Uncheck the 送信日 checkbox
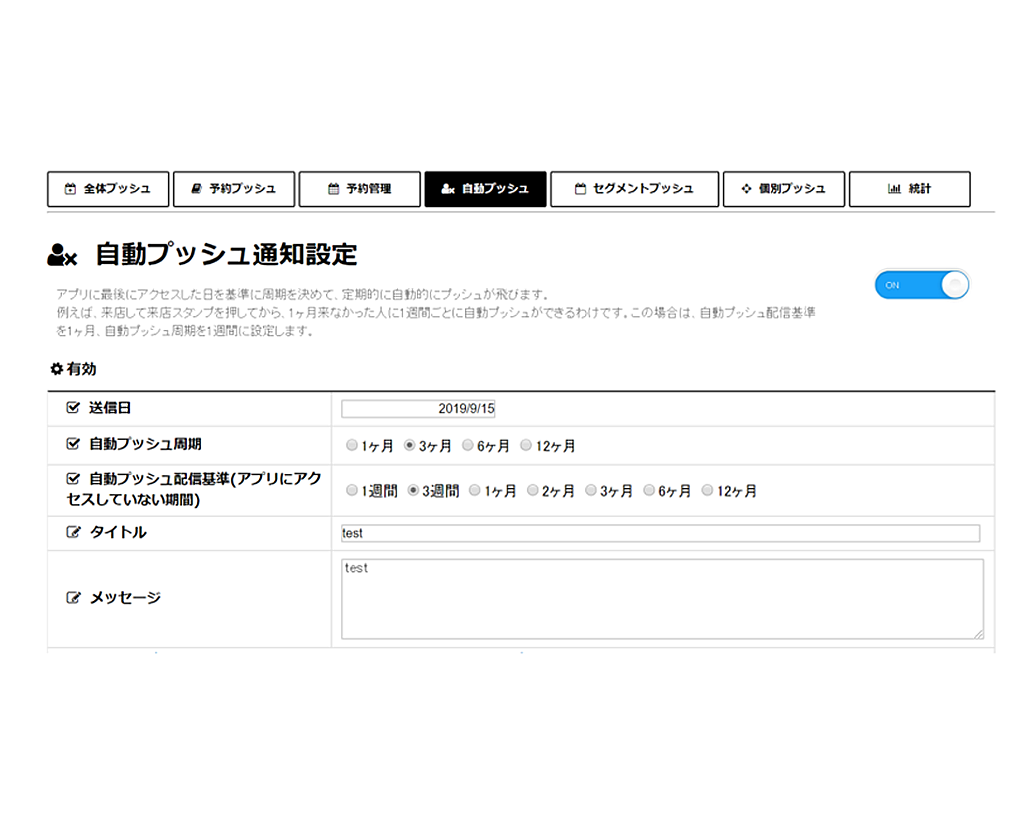The height and width of the screenshot is (819, 1029). point(72,408)
